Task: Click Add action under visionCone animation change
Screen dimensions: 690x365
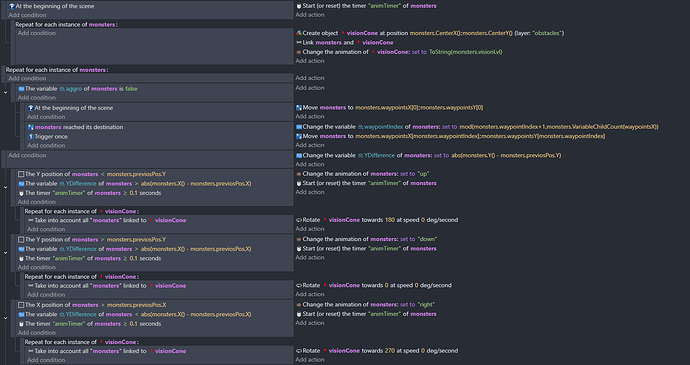Action: (310, 61)
